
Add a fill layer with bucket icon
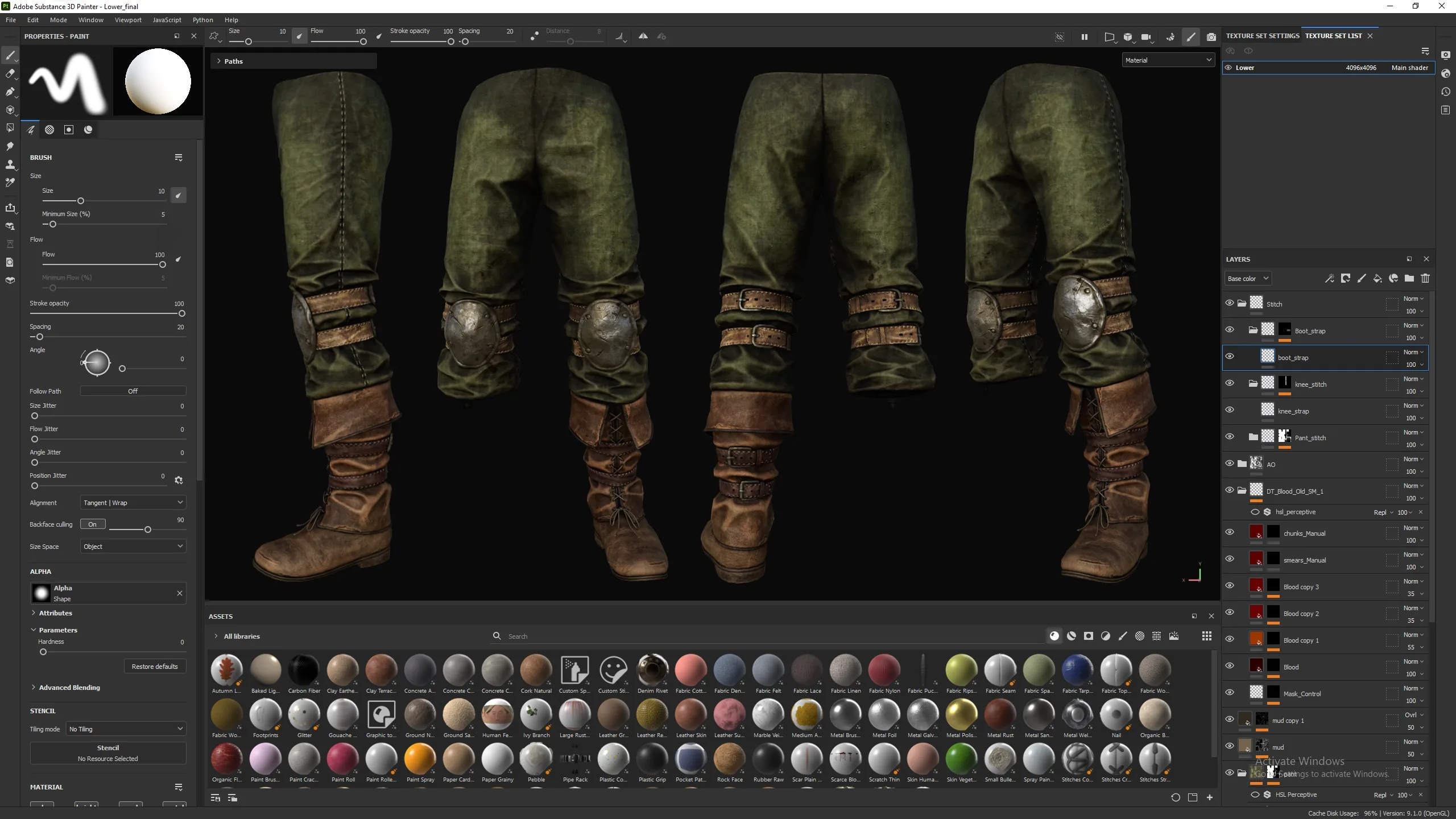tap(1377, 279)
